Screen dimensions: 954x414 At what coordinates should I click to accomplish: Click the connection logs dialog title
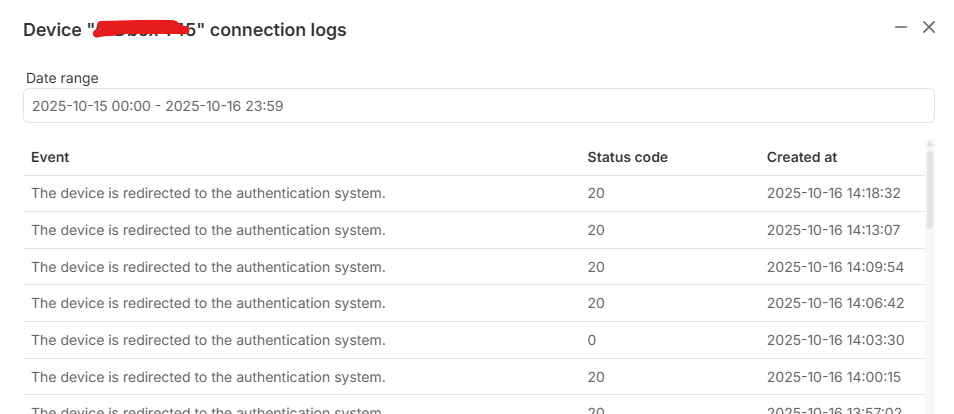185,29
